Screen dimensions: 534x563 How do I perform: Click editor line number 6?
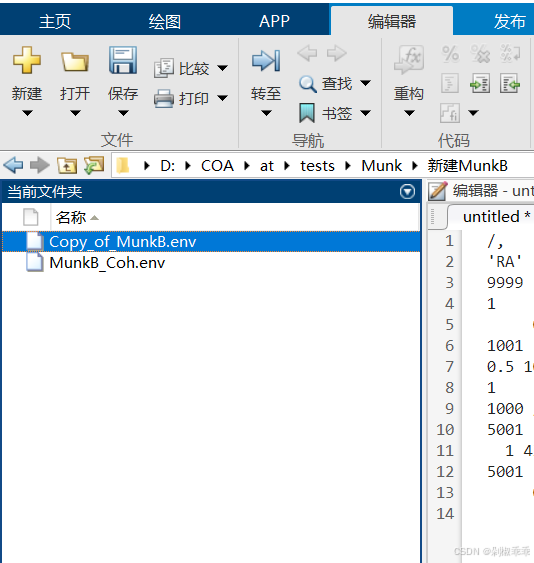pos(450,345)
